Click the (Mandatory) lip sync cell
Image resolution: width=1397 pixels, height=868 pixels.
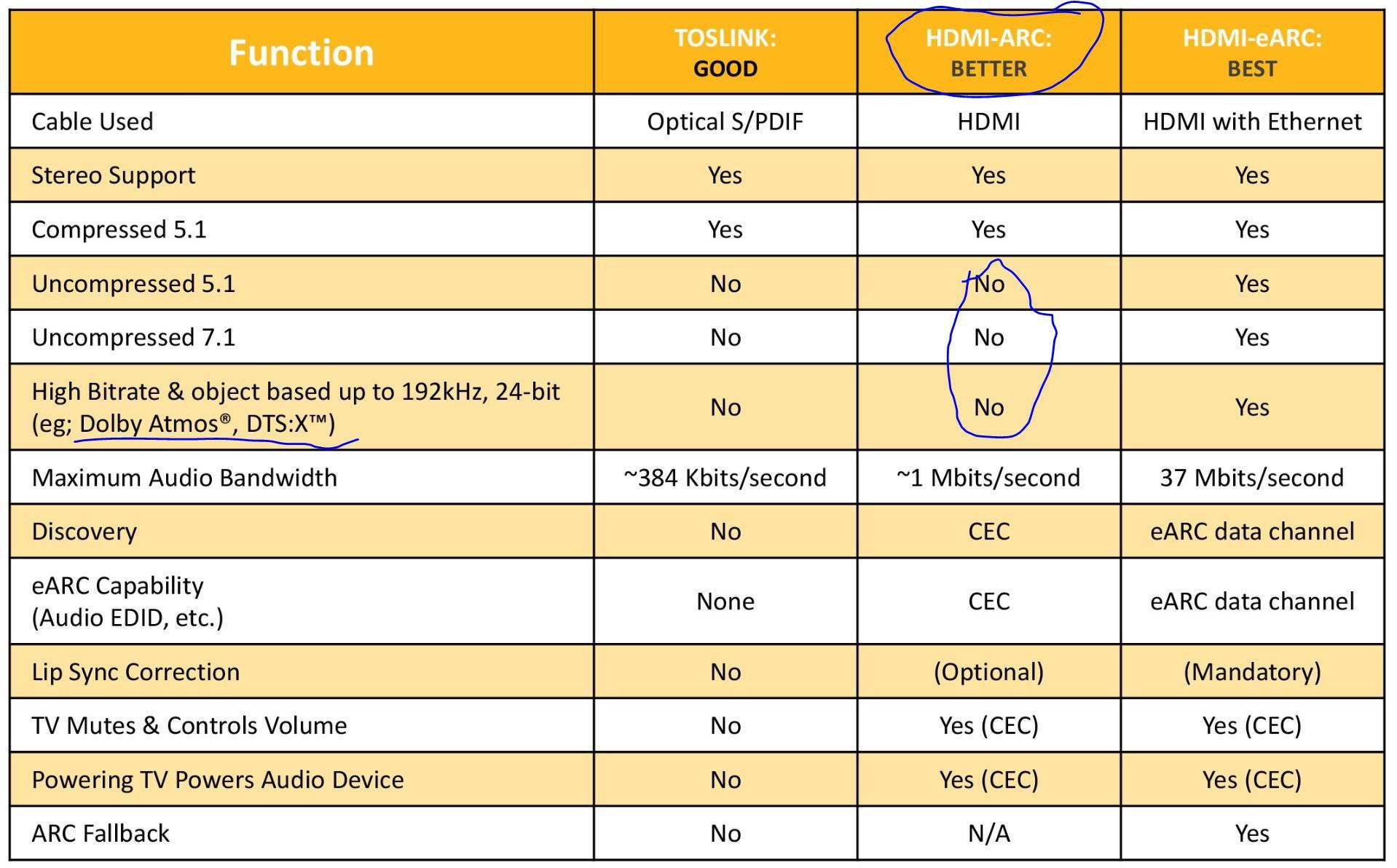(x=1252, y=671)
